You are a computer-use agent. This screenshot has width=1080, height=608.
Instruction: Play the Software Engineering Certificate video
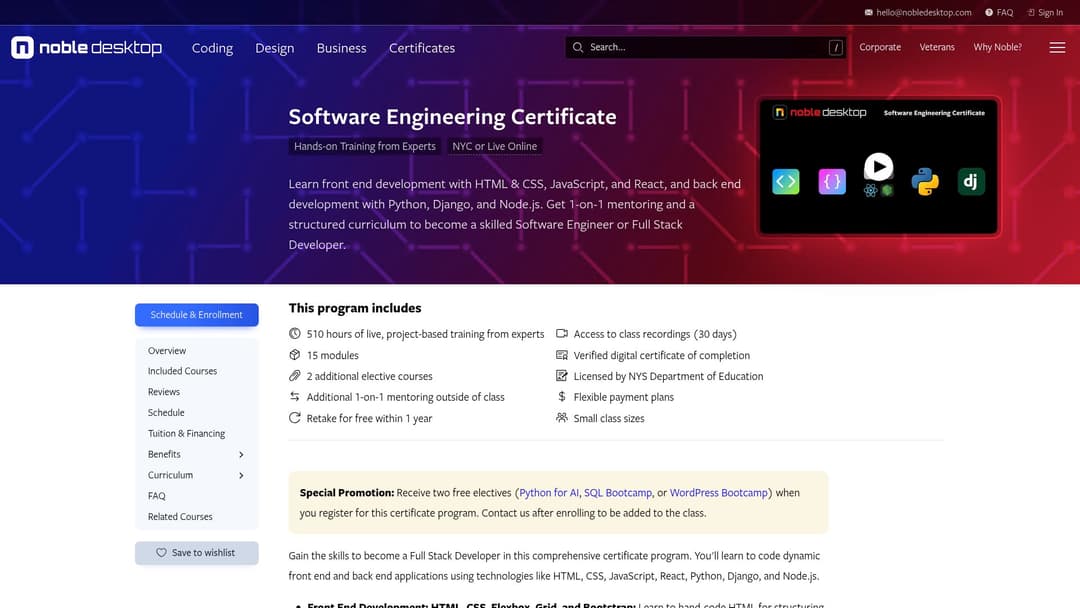pos(878,167)
